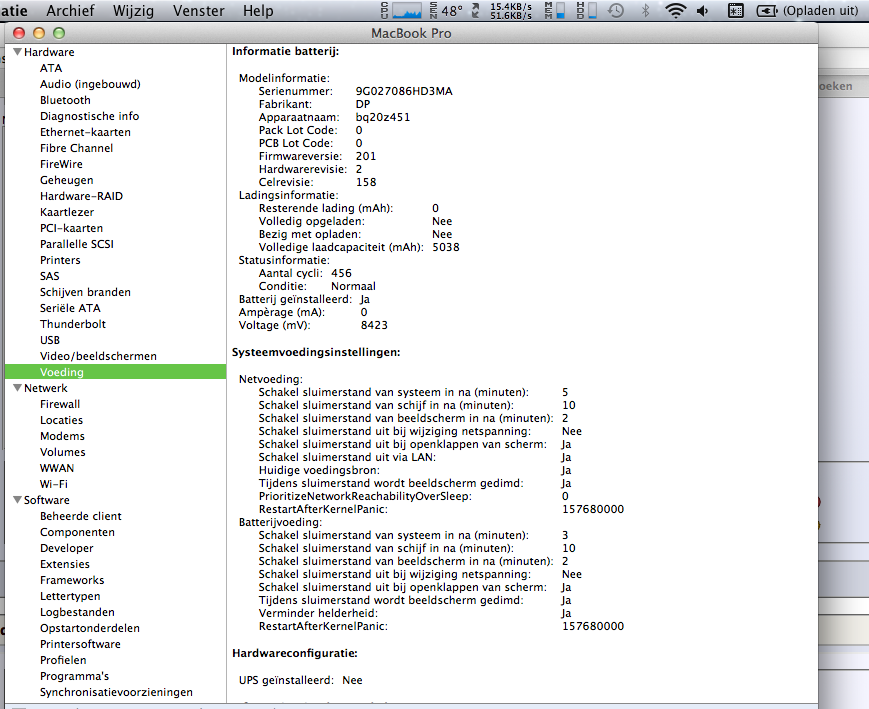Select Parallelle SCSI item
The image size is (869, 709).
coord(76,244)
